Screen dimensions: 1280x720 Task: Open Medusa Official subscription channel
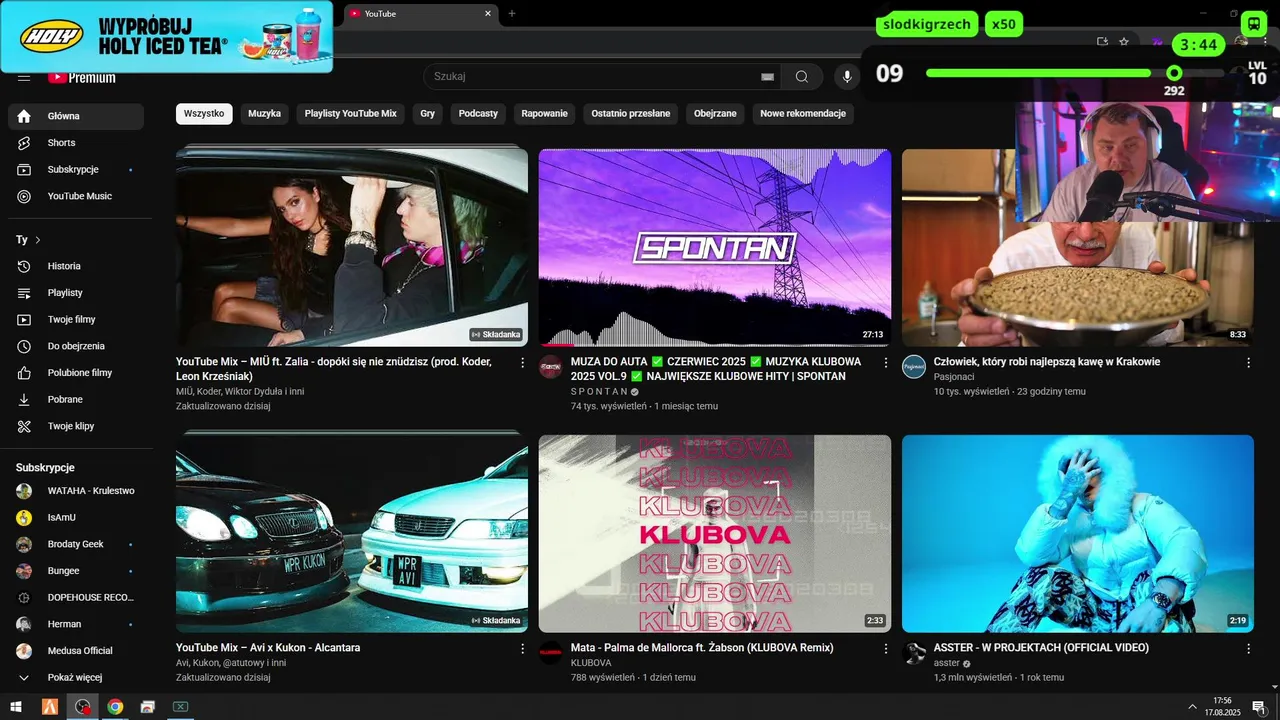pos(76,651)
